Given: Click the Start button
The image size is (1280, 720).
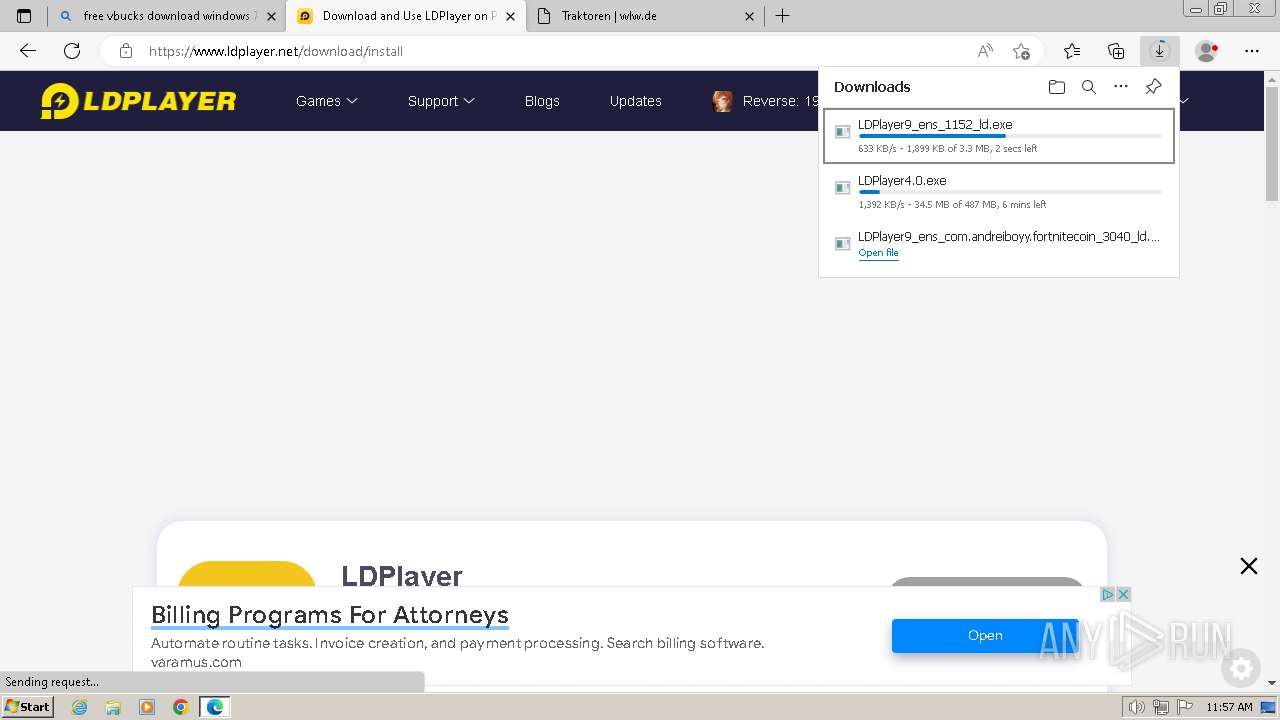Looking at the screenshot, I should point(28,707).
